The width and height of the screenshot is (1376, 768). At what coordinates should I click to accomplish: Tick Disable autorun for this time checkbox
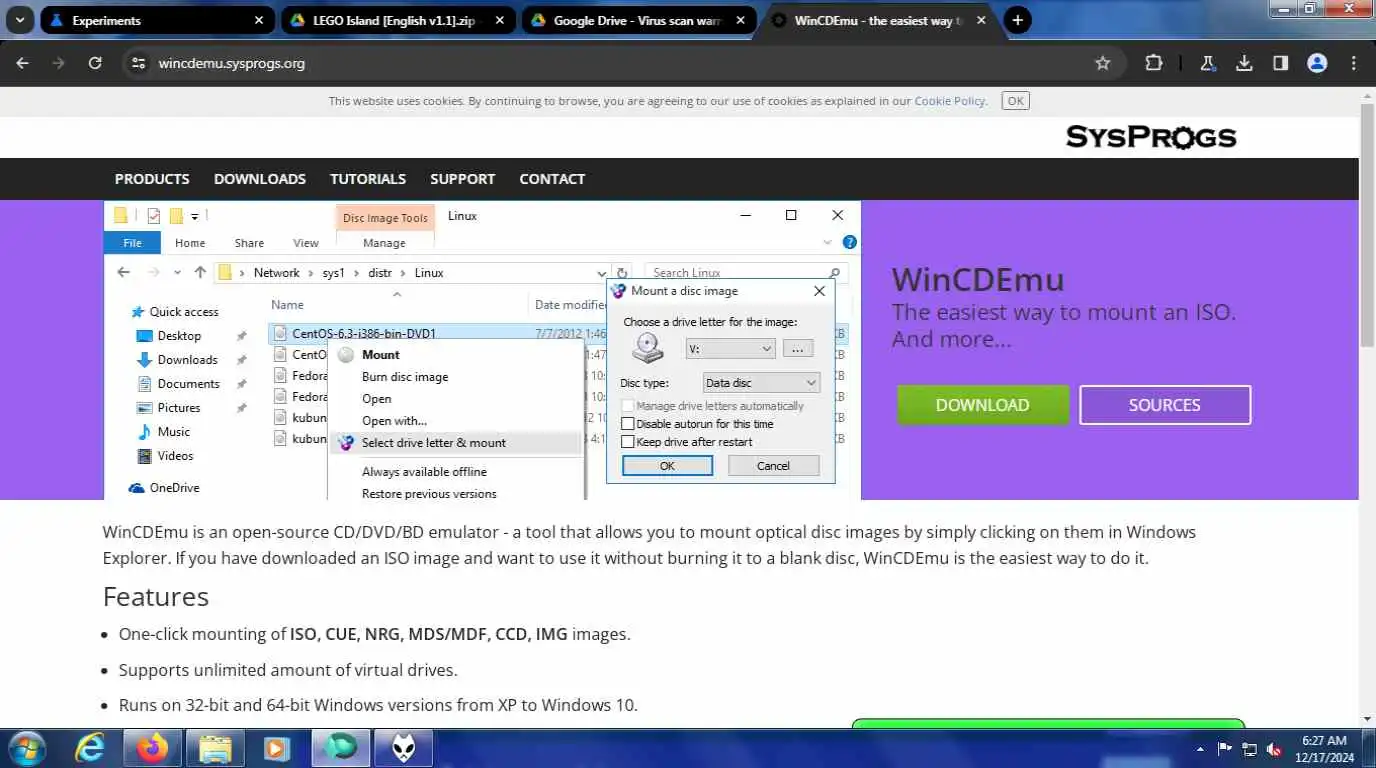click(628, 424)
